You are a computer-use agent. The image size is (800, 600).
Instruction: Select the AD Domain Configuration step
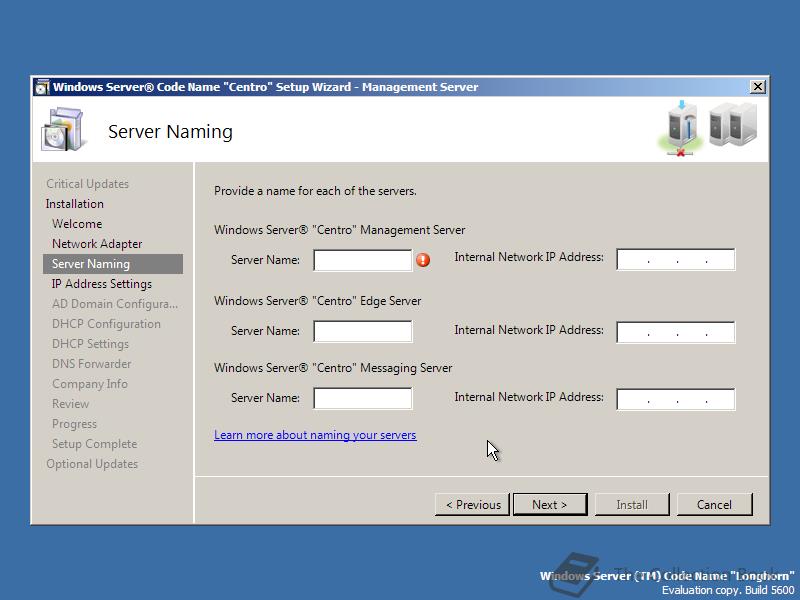pyautogui.click(x=115, y=304)
